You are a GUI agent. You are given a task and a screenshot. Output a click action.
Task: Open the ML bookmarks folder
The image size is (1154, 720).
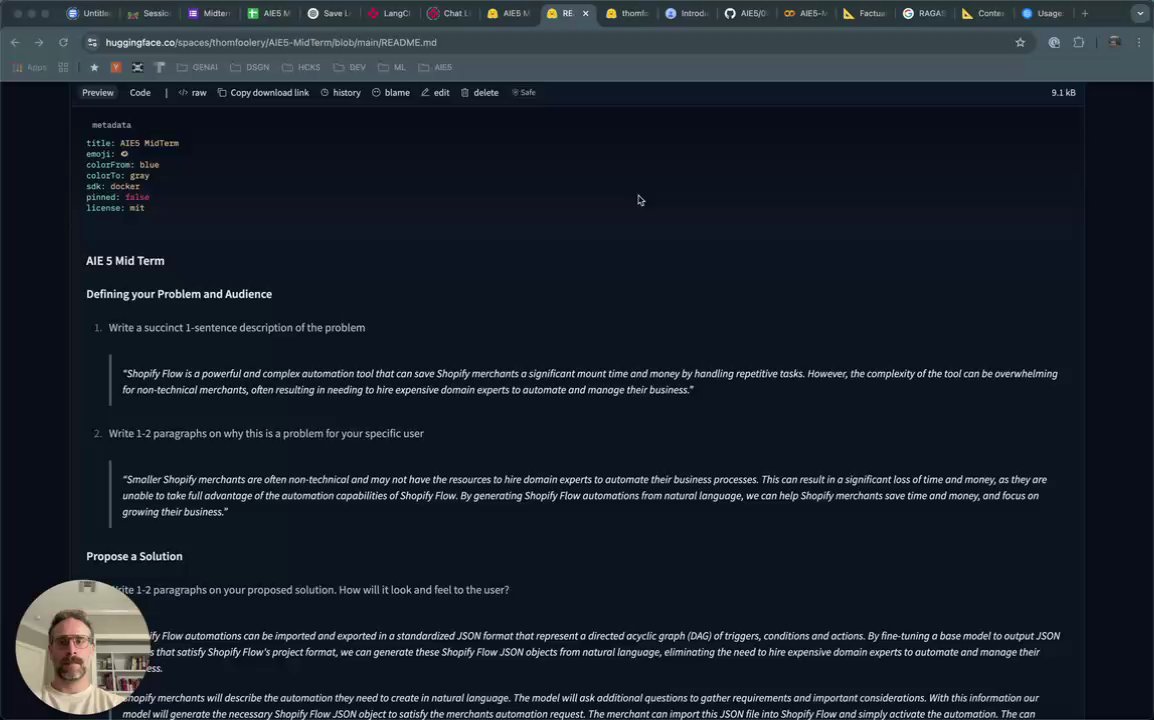tap(392, 67)
